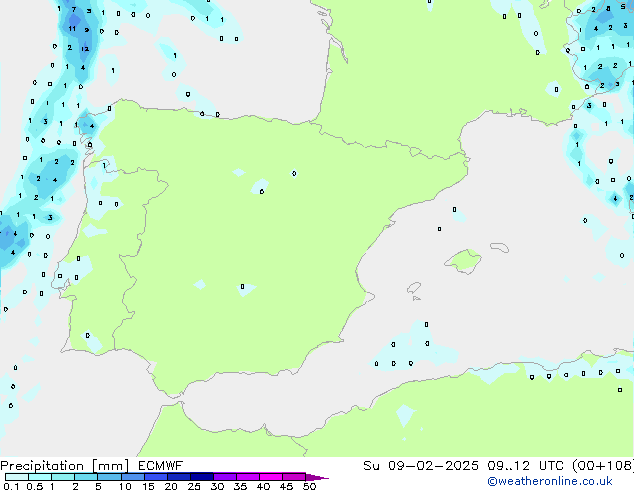
Task: Click the Ibiza island outline
Action: coord(414,288)
